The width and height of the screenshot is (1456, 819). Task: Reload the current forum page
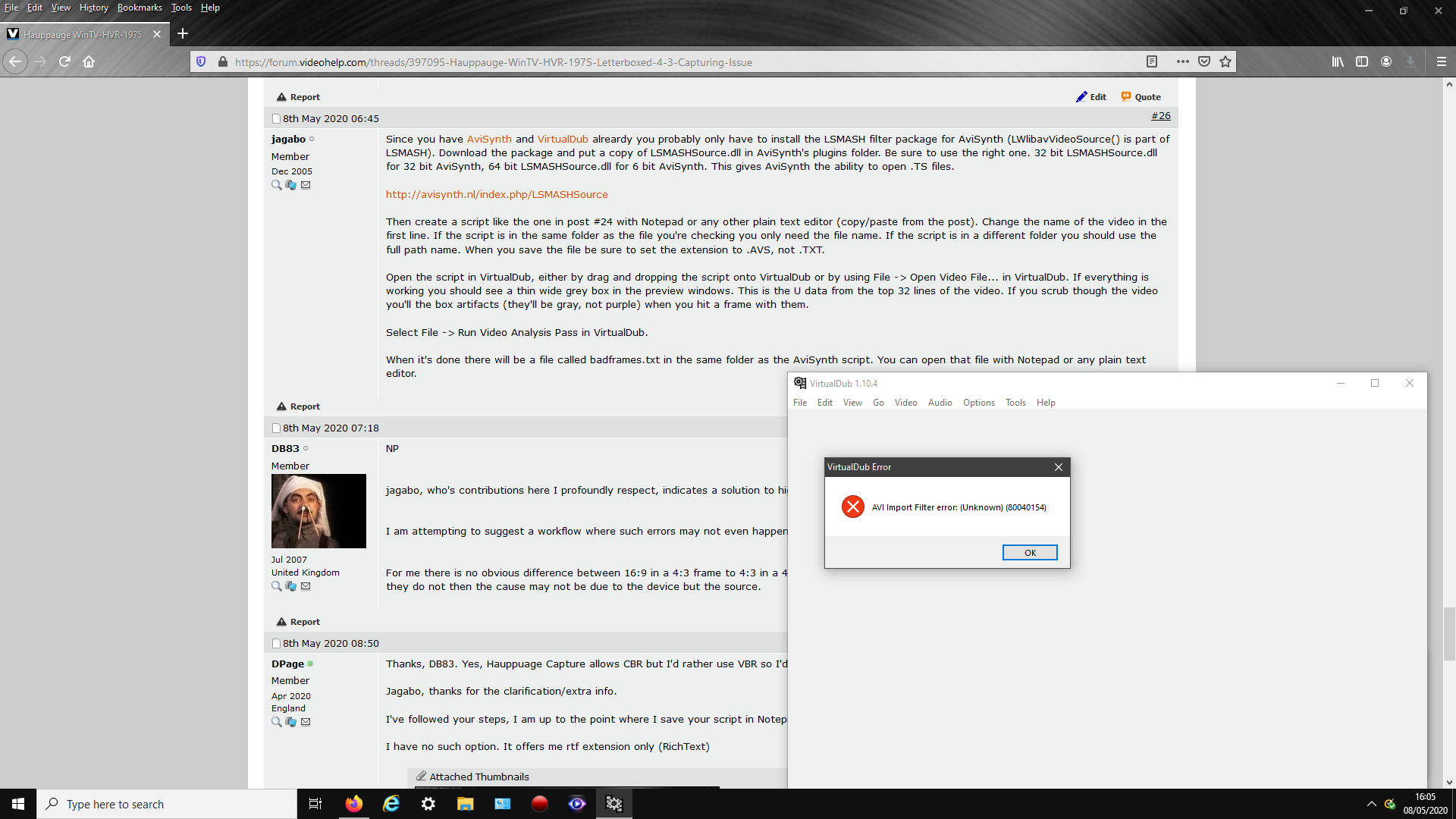[x=64, y=61]
